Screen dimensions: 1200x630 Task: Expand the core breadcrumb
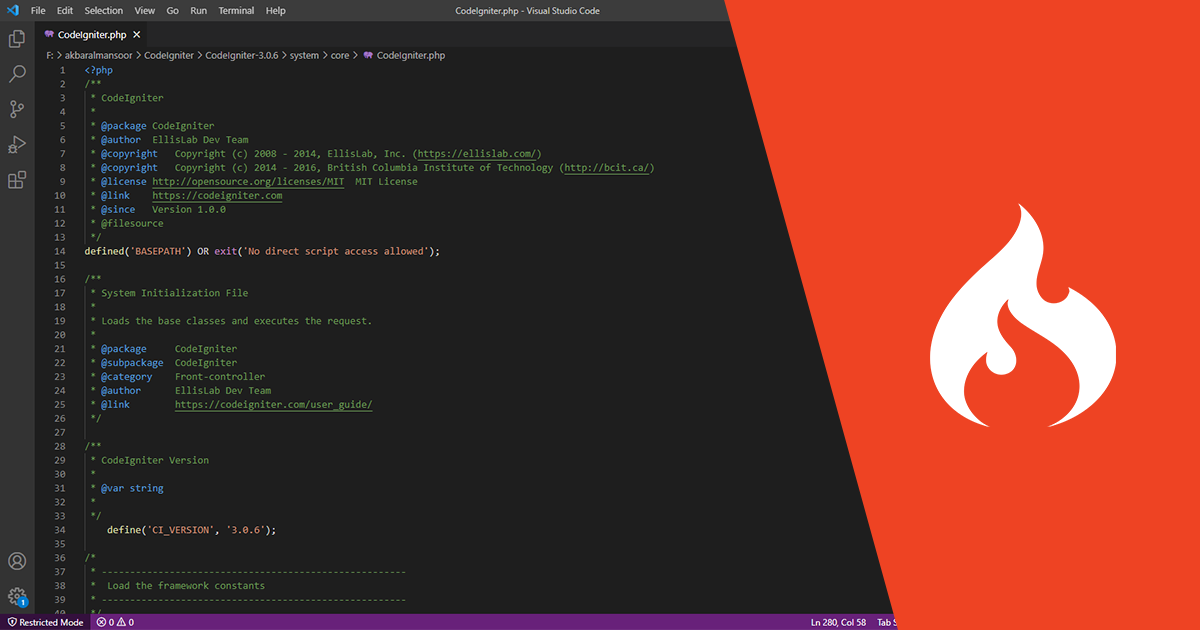pos(340,56)
